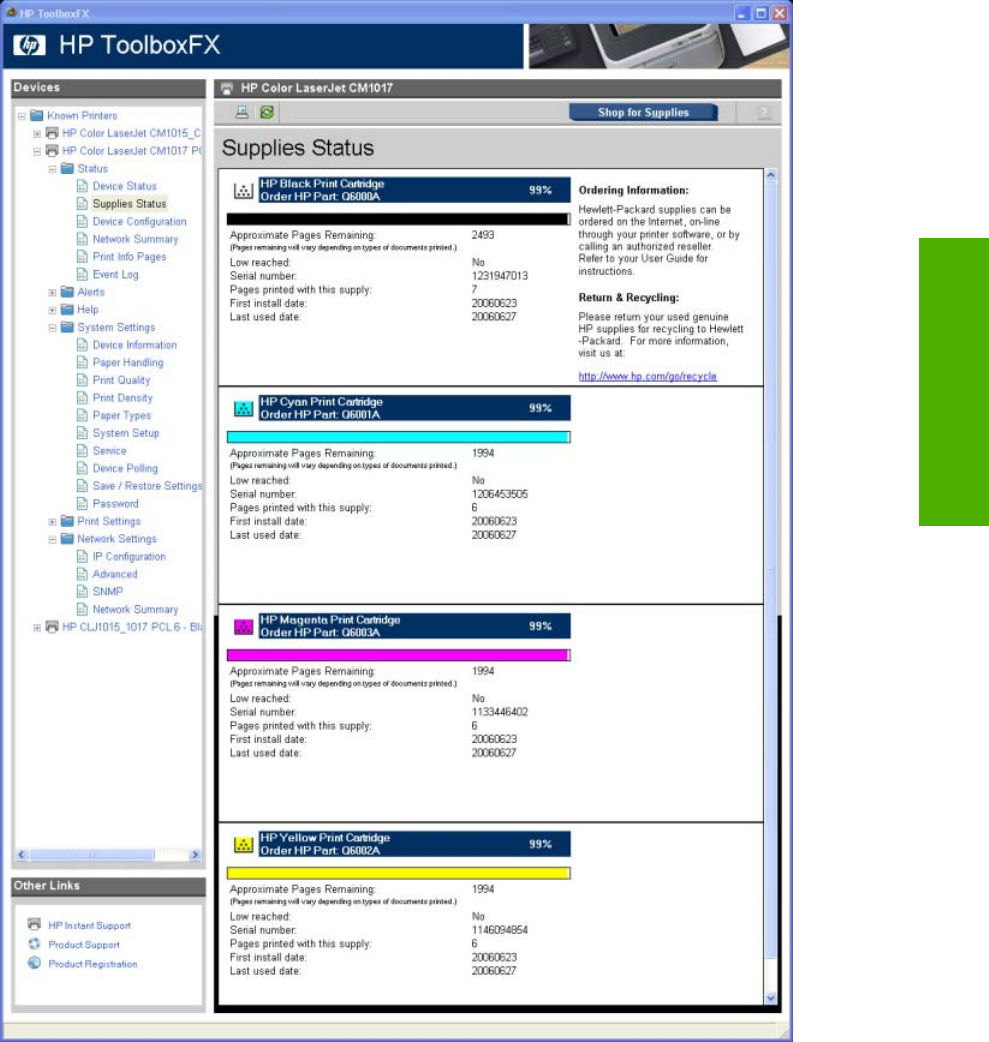The width and height of the screenshot is (989, 1042).
Task: Click the Product Registration globe icon
Action: tap(35, 963)
